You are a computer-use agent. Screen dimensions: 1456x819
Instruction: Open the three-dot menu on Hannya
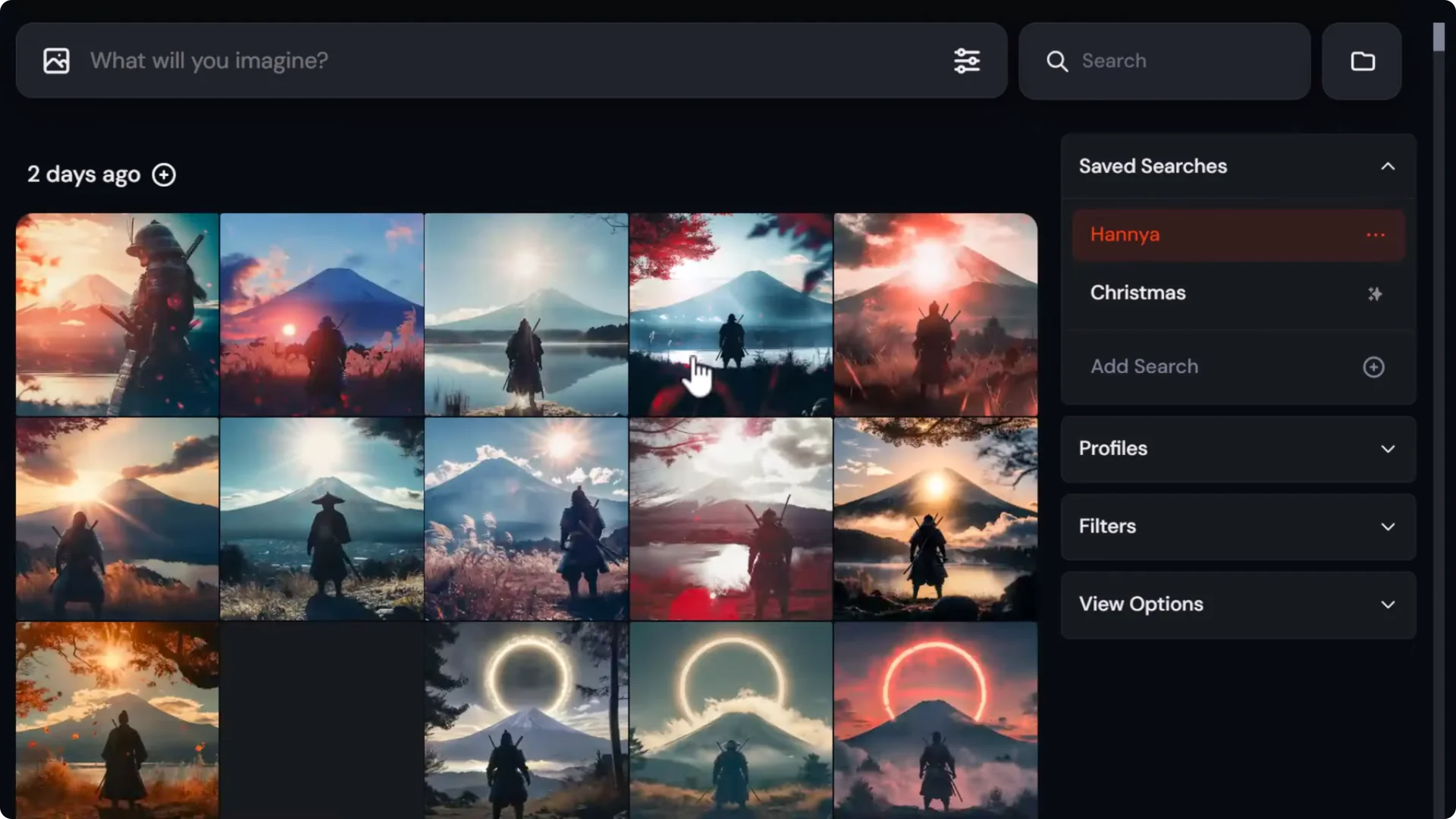point(1375,235)
